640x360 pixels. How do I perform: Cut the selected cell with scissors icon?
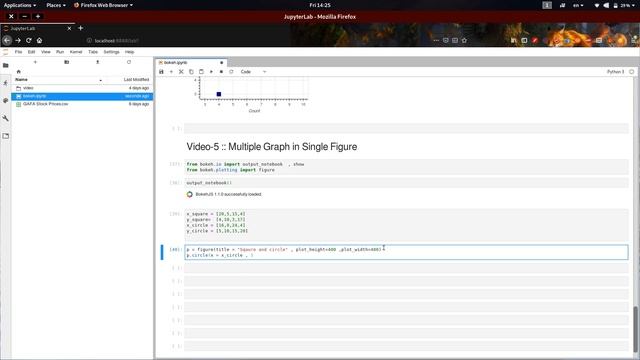click(x=181, y=72)
